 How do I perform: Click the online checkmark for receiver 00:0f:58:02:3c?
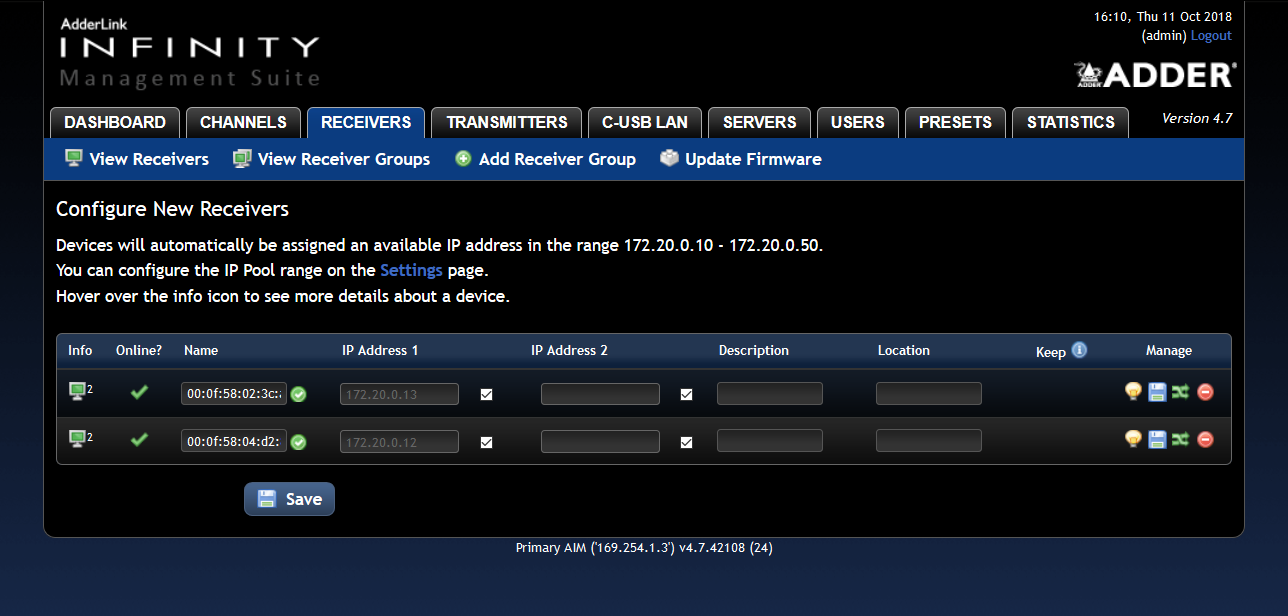[x=139, y=392]
